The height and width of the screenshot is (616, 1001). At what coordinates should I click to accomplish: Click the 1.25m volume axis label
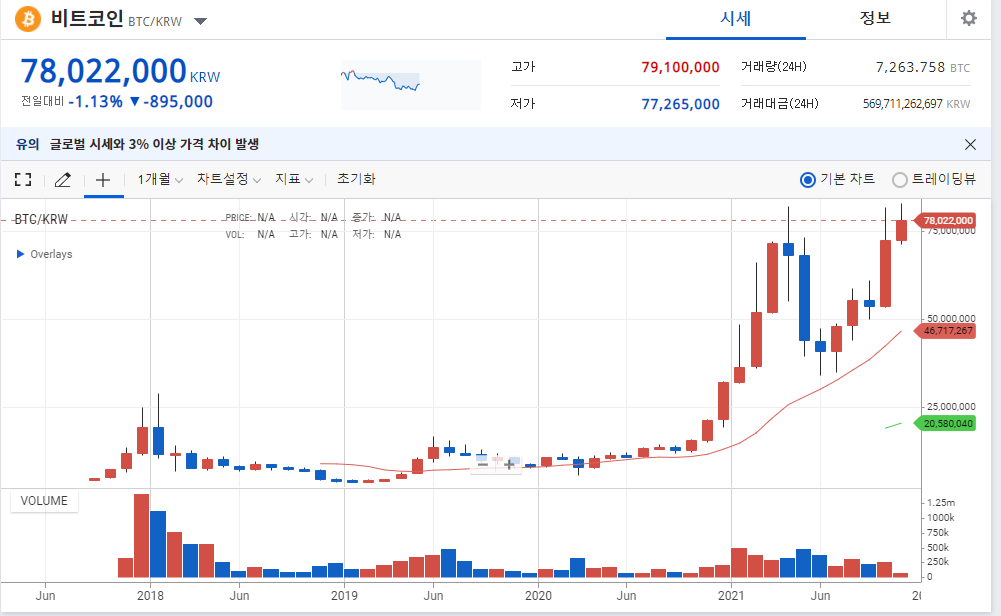[x=941, y=503]
